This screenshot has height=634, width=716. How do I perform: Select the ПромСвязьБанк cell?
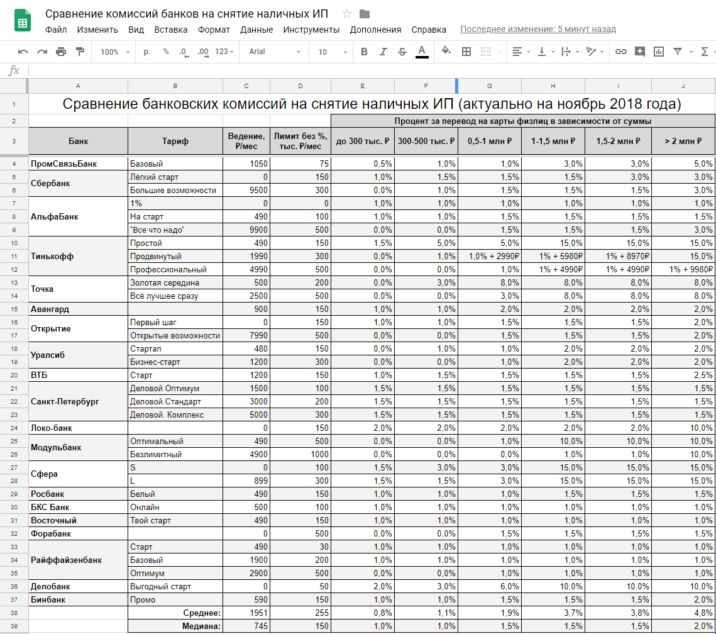(x=78, y=164)
